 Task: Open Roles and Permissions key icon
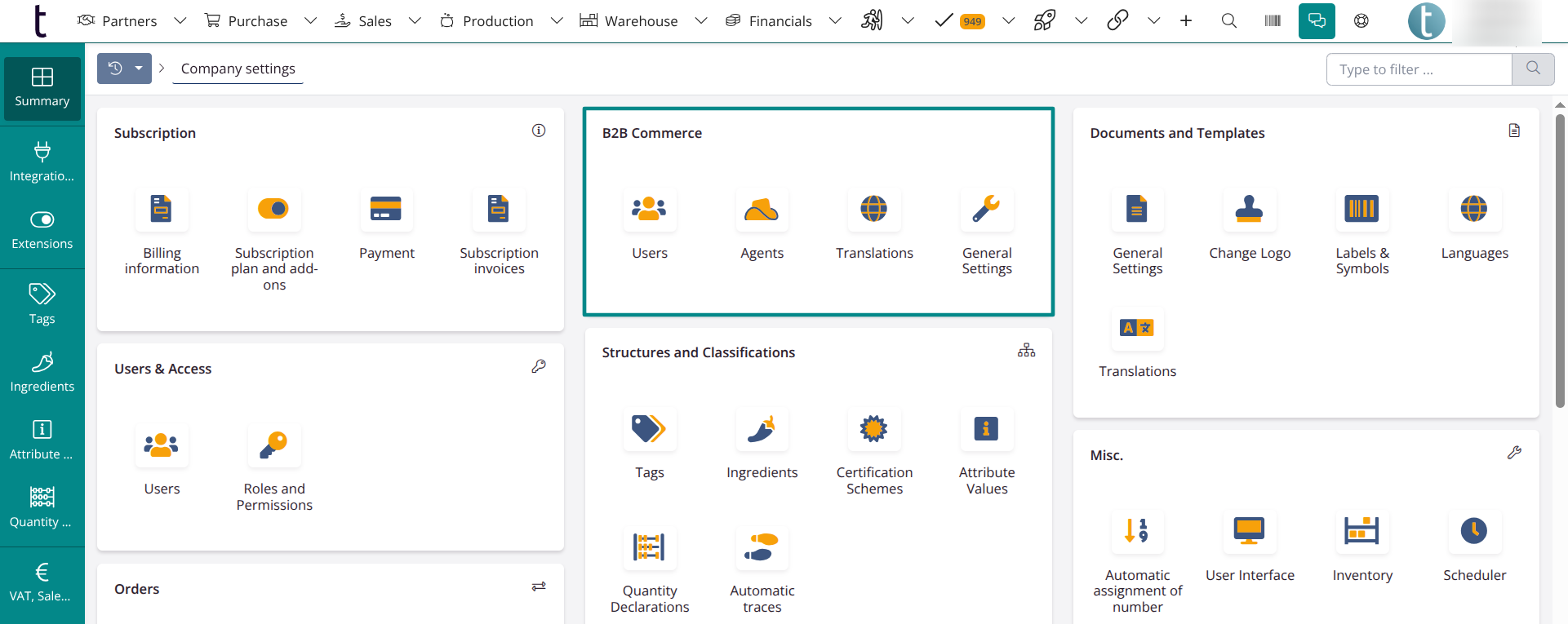click(274, 445)
